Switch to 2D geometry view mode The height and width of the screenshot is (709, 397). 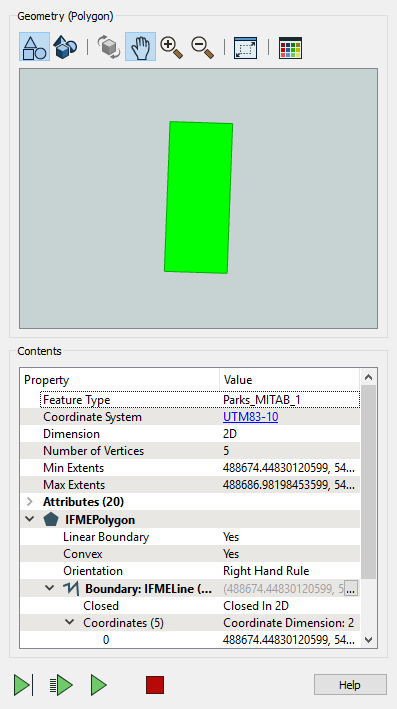(34, 47)
